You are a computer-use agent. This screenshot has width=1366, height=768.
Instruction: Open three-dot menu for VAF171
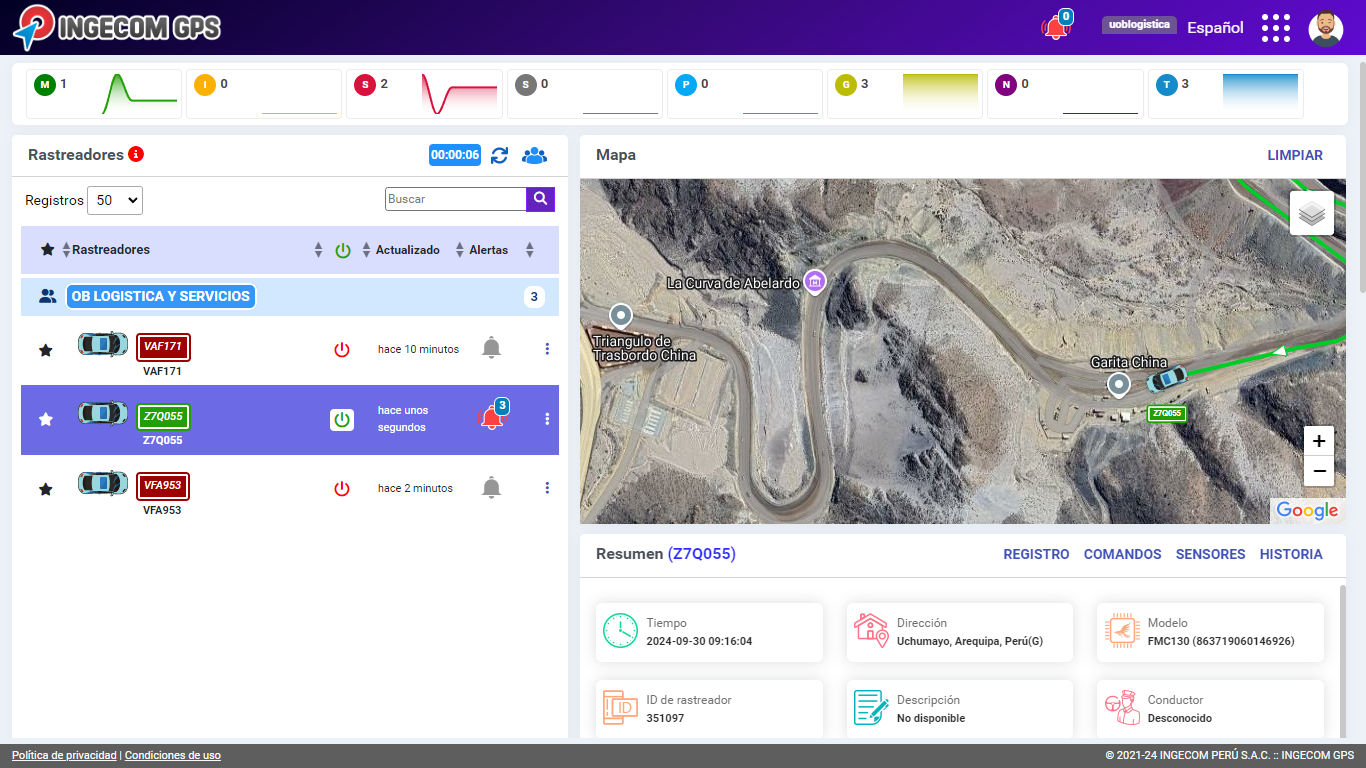pyautogui.click(x=547, y=349)
